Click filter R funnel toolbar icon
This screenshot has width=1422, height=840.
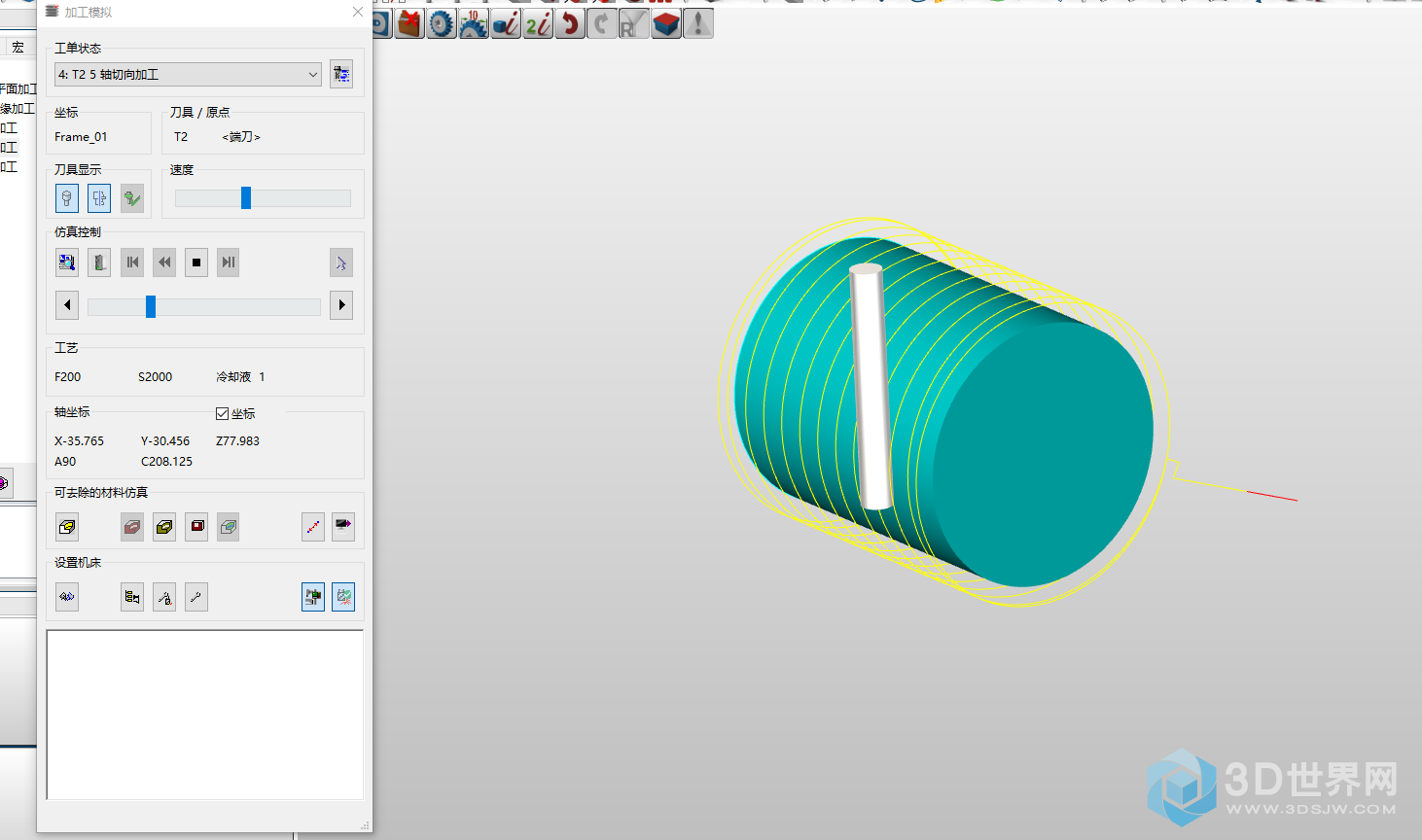633,24
